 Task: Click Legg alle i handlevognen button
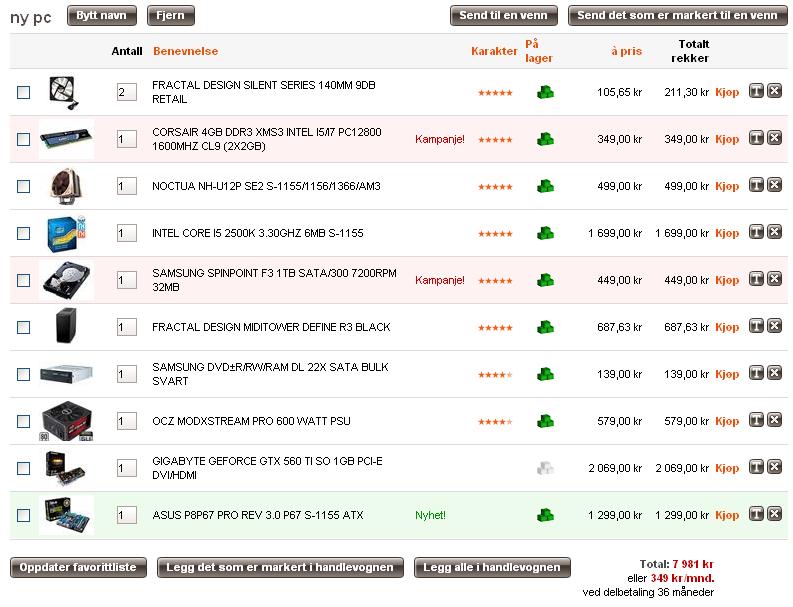point(492,568)
